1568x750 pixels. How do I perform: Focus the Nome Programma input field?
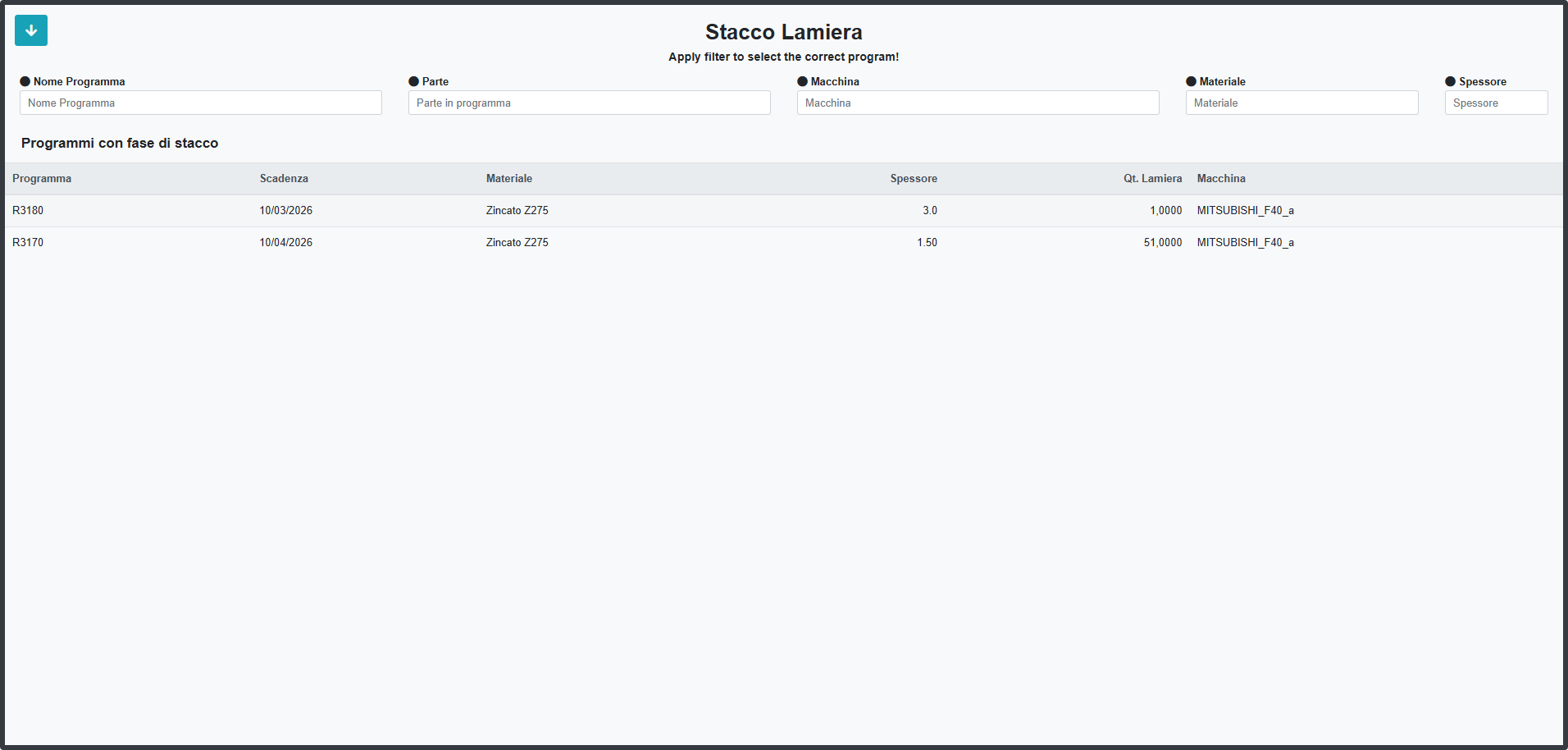coord(201,103)
